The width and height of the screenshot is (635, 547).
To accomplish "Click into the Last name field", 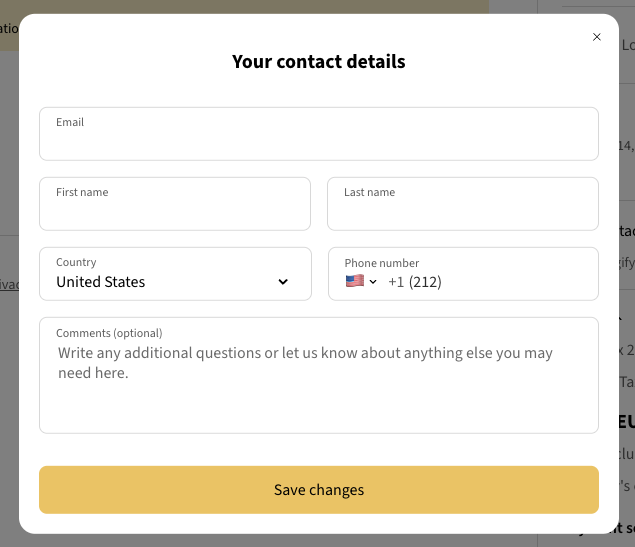I will click(x=462, y=211).
